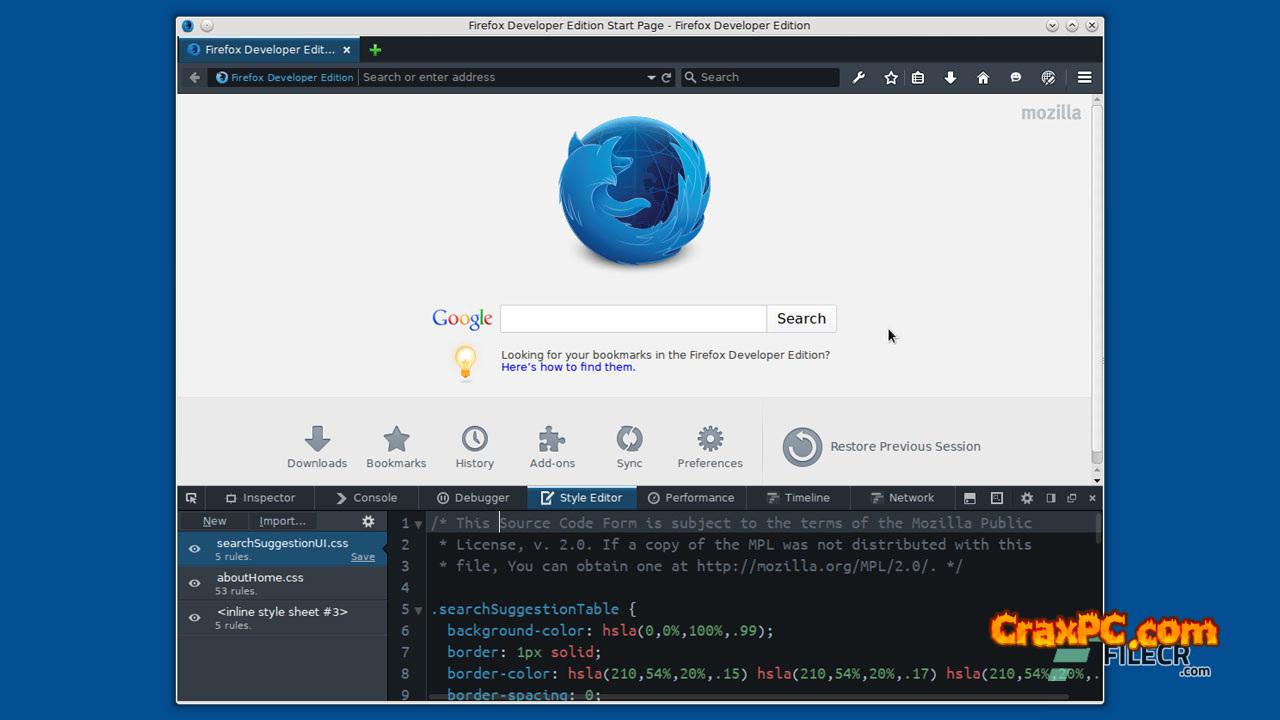
Task: Toggle visibility of aboutHome.css stylesheet
Action: click(x=195, y=583)
